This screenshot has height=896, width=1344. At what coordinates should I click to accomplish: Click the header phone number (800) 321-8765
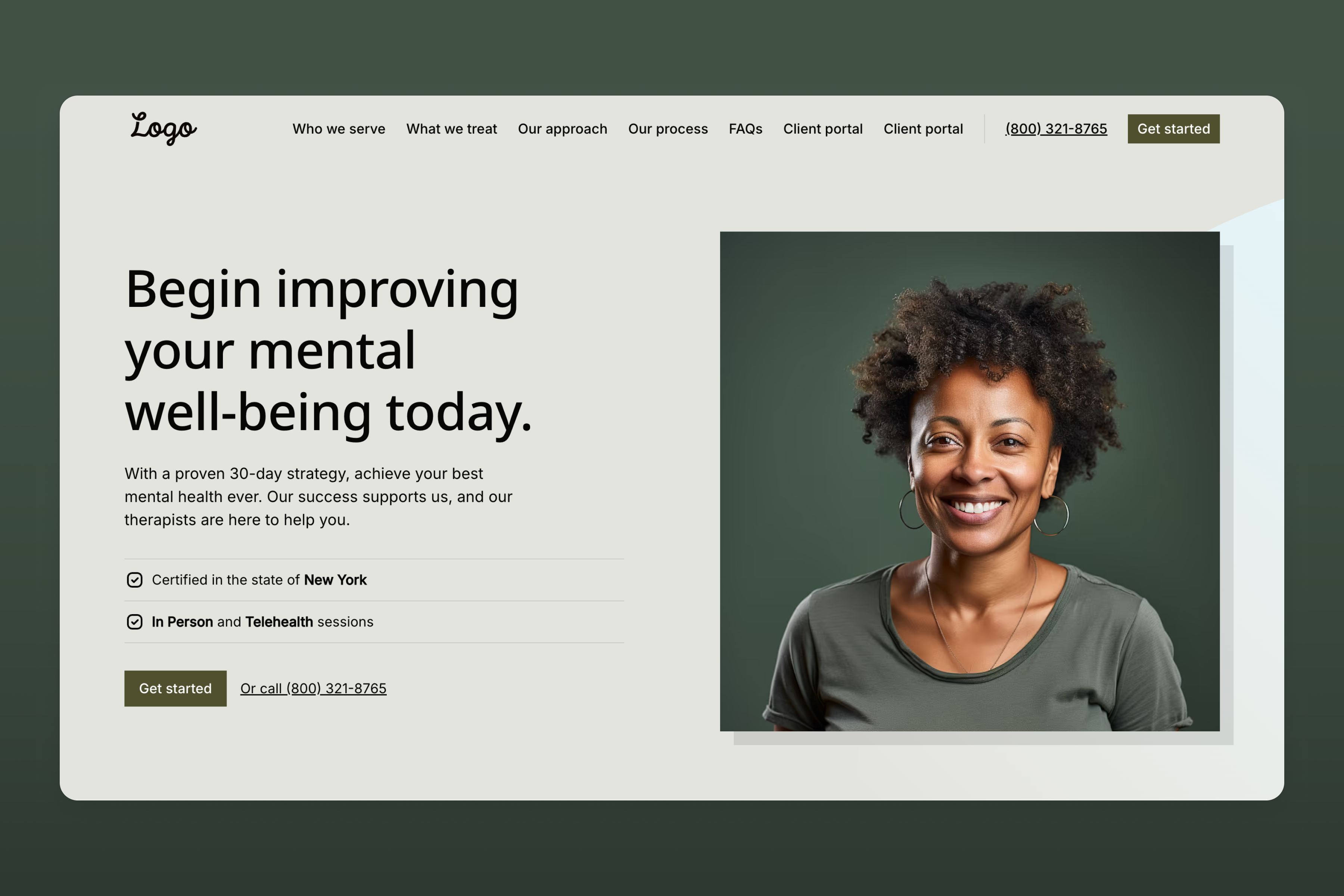click(1056, 129)
